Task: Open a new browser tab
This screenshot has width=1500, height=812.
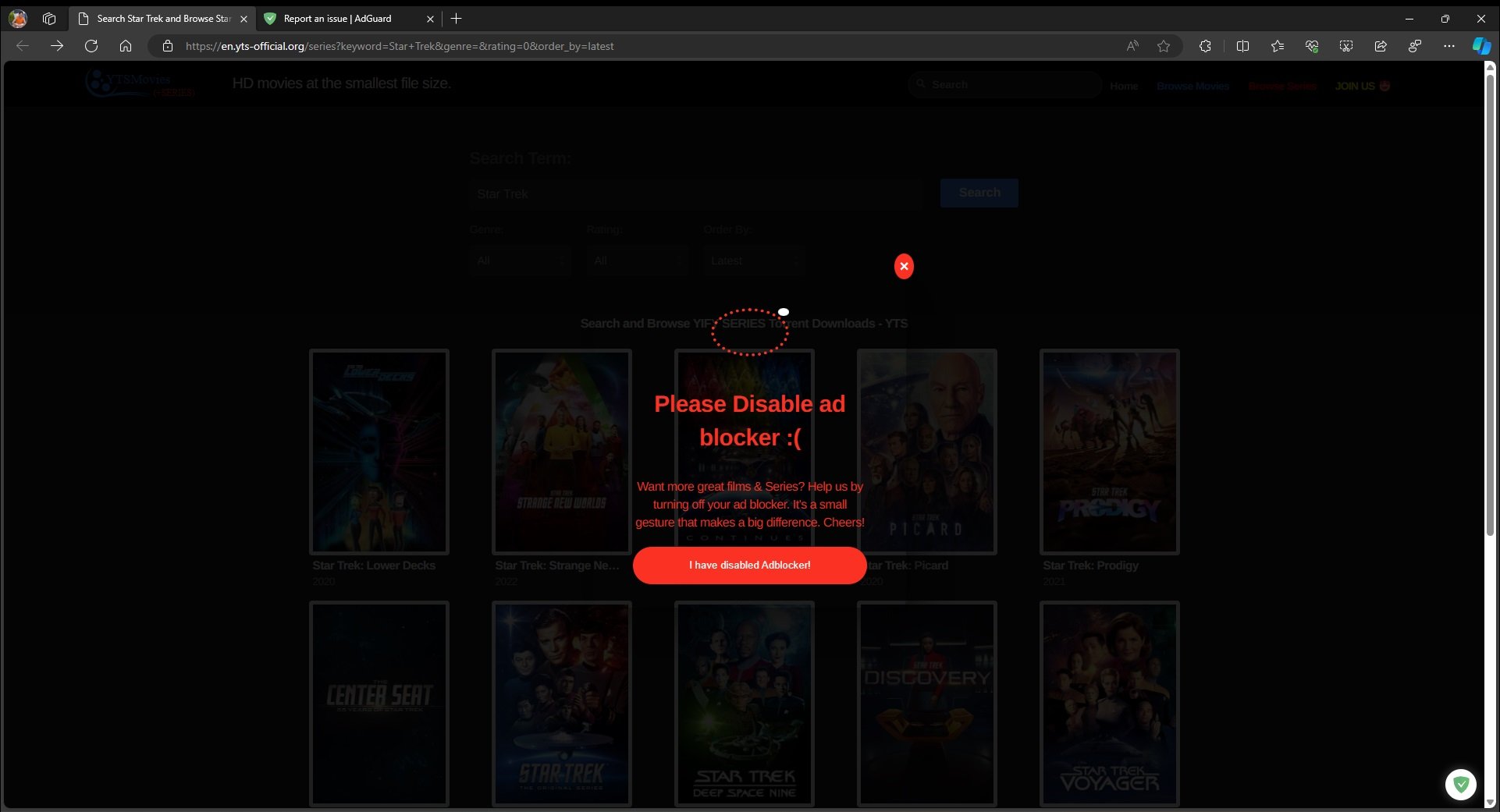Action: pyautogui.click(x=457, y=19)
